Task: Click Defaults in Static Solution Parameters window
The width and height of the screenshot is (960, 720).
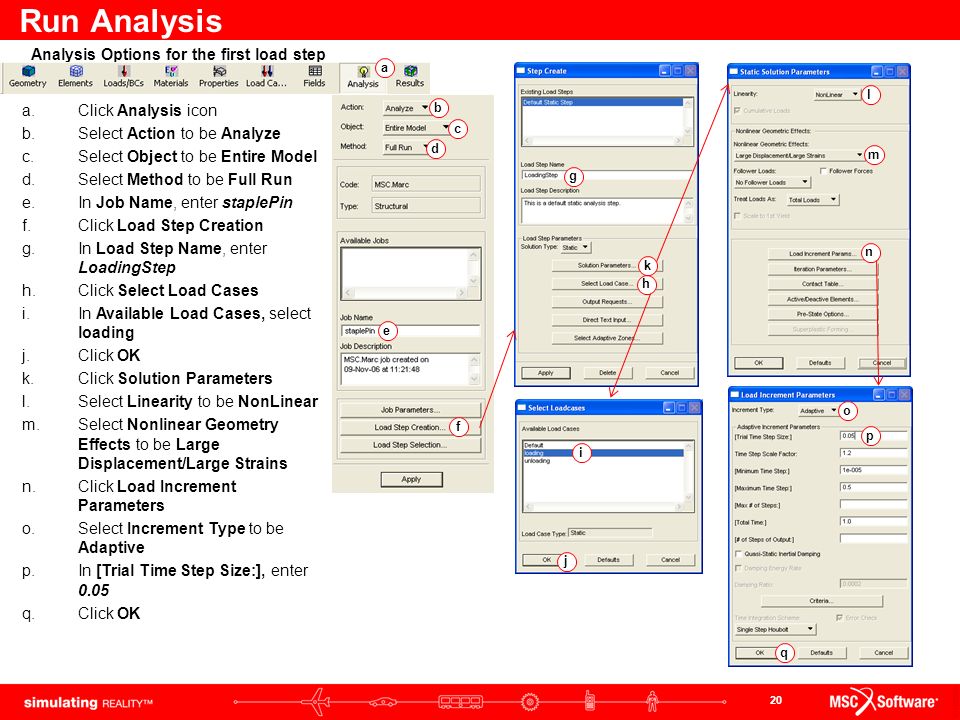Action: (820, 363)
